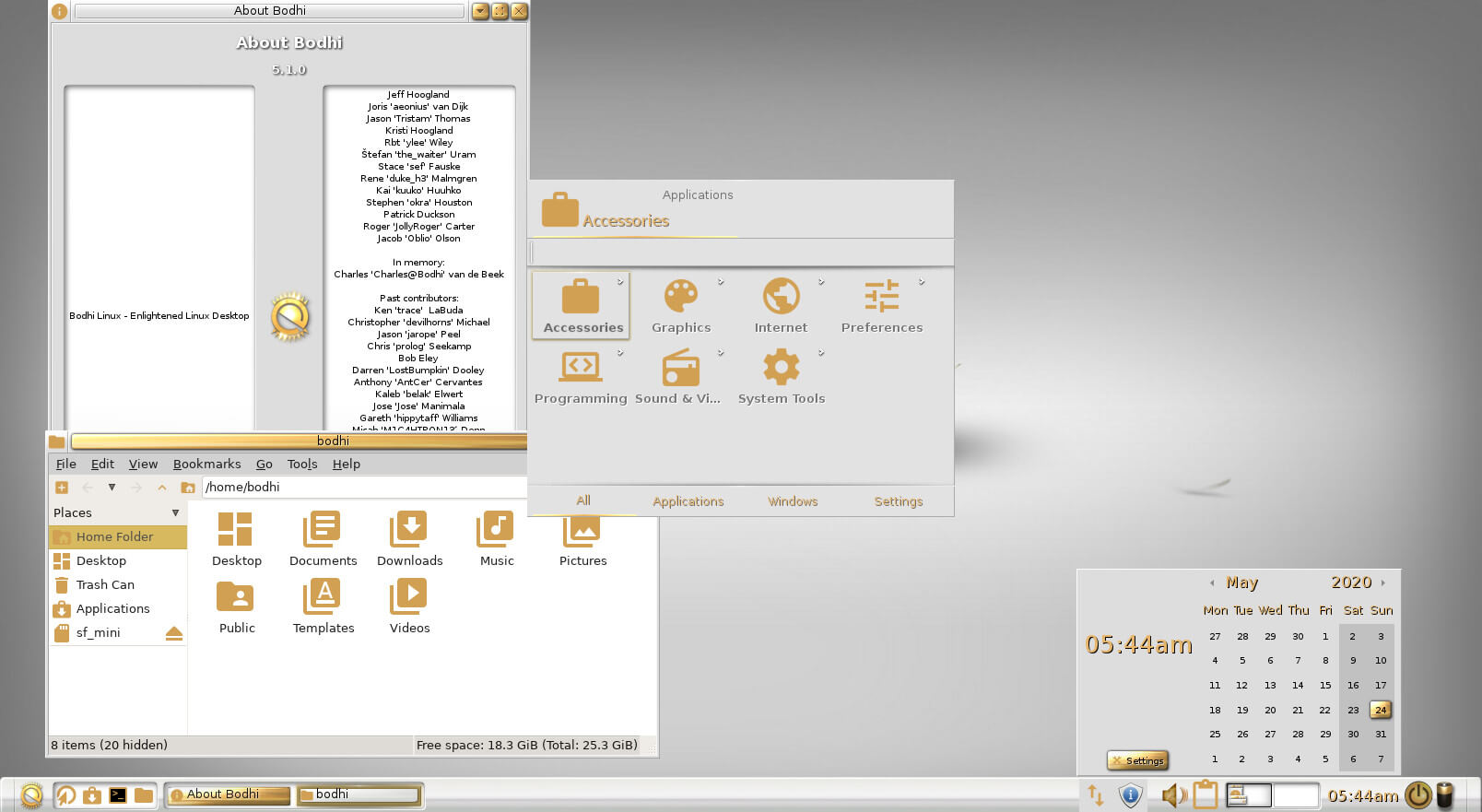Select the Pictures folder icon
Image resolution: width=1482 pixels, height=812 pixels.
(582, 543)
